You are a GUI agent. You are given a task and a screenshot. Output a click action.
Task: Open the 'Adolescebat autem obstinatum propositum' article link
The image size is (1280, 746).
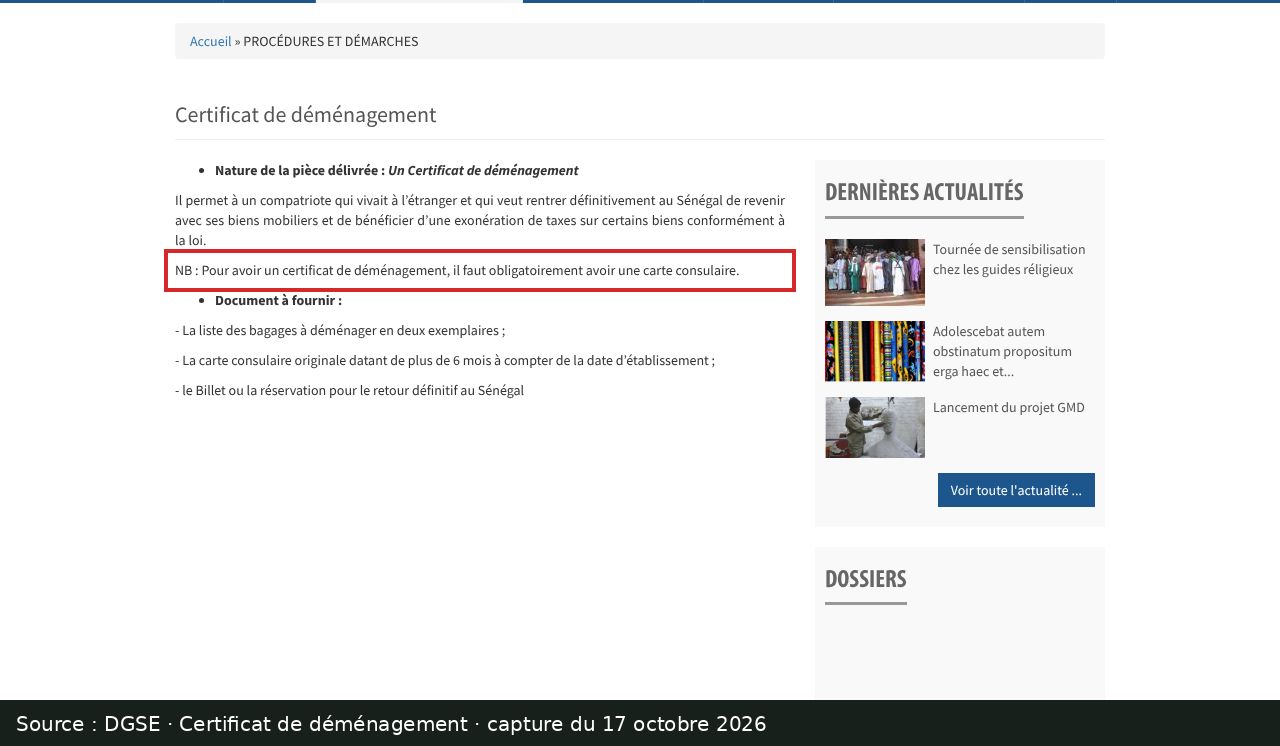1002,351
